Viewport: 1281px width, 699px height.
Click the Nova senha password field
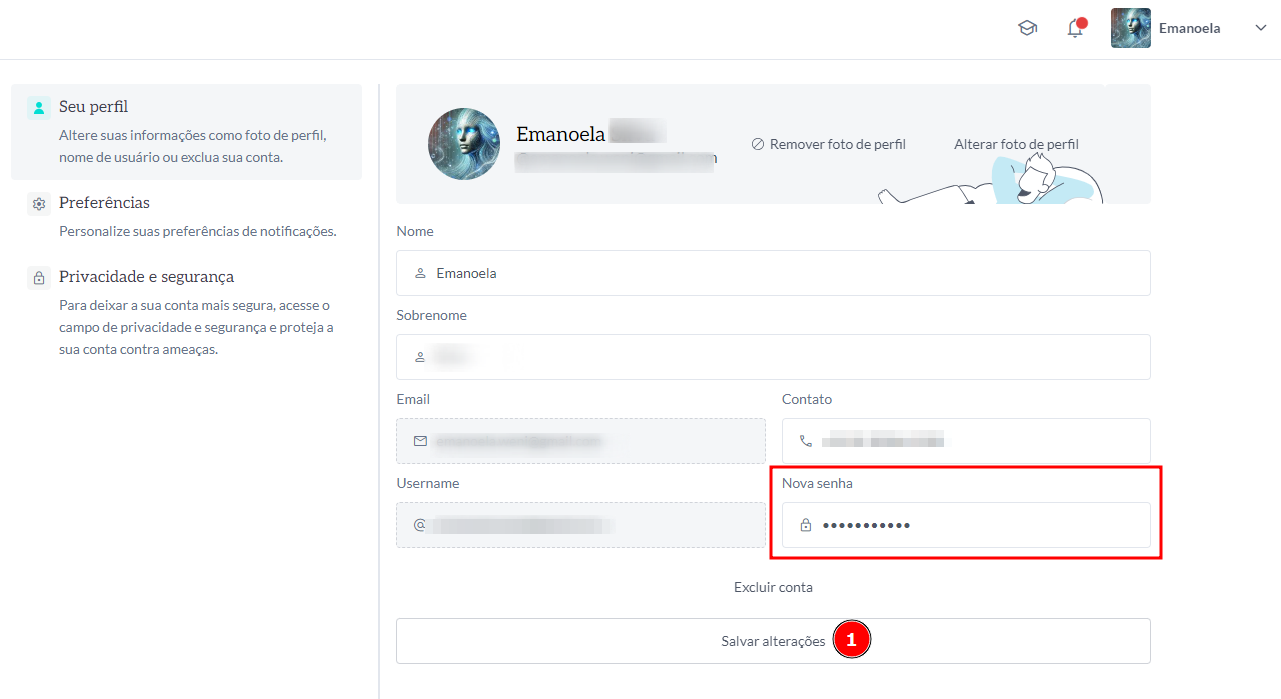click(966, 525)
